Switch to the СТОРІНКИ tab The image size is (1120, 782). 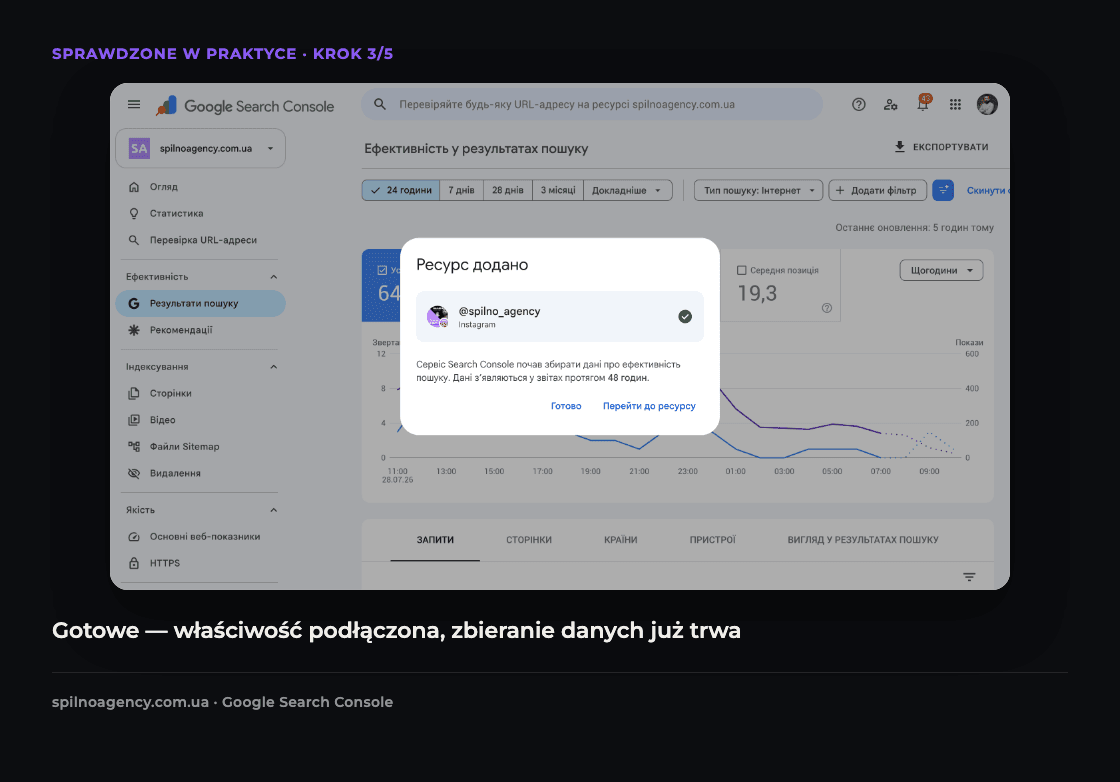529,540
